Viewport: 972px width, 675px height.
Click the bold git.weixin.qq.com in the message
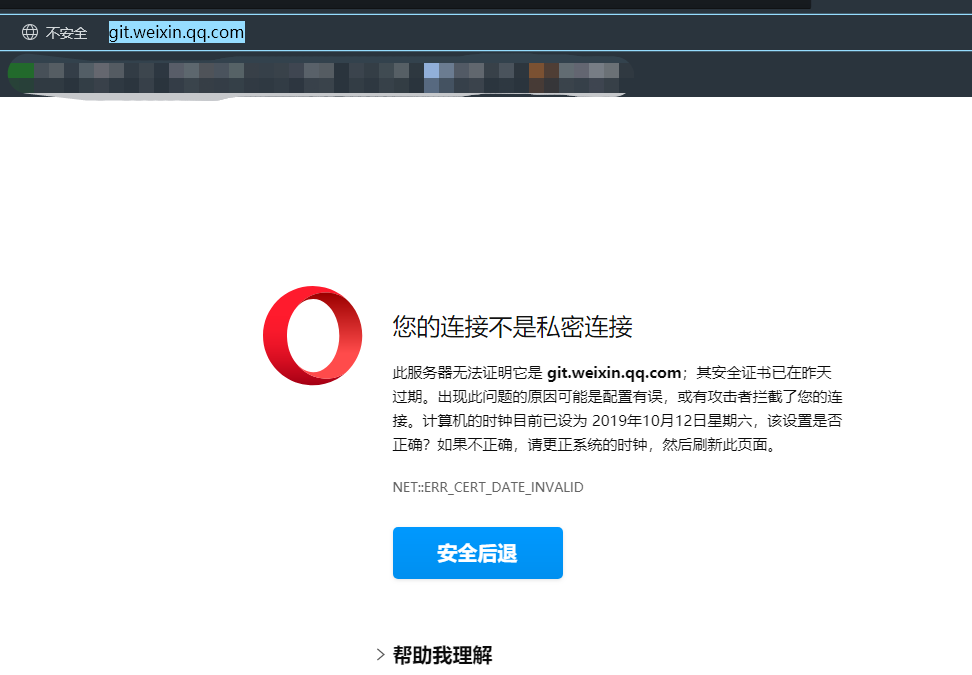pos(614,373)
